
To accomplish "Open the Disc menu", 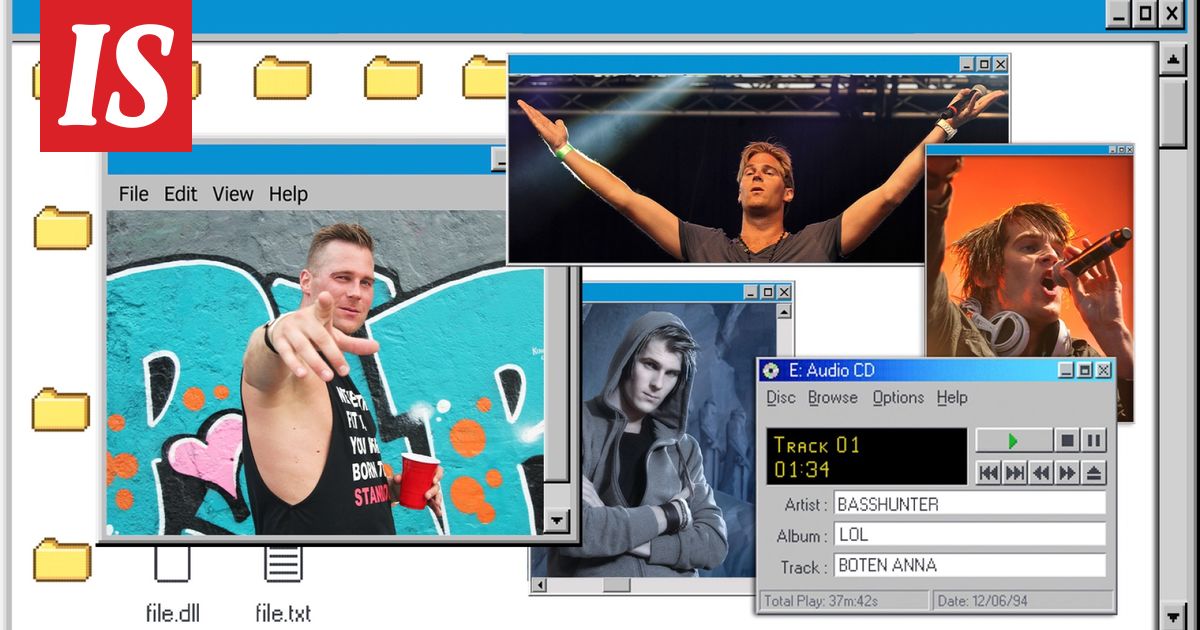I will coord(781,398).
